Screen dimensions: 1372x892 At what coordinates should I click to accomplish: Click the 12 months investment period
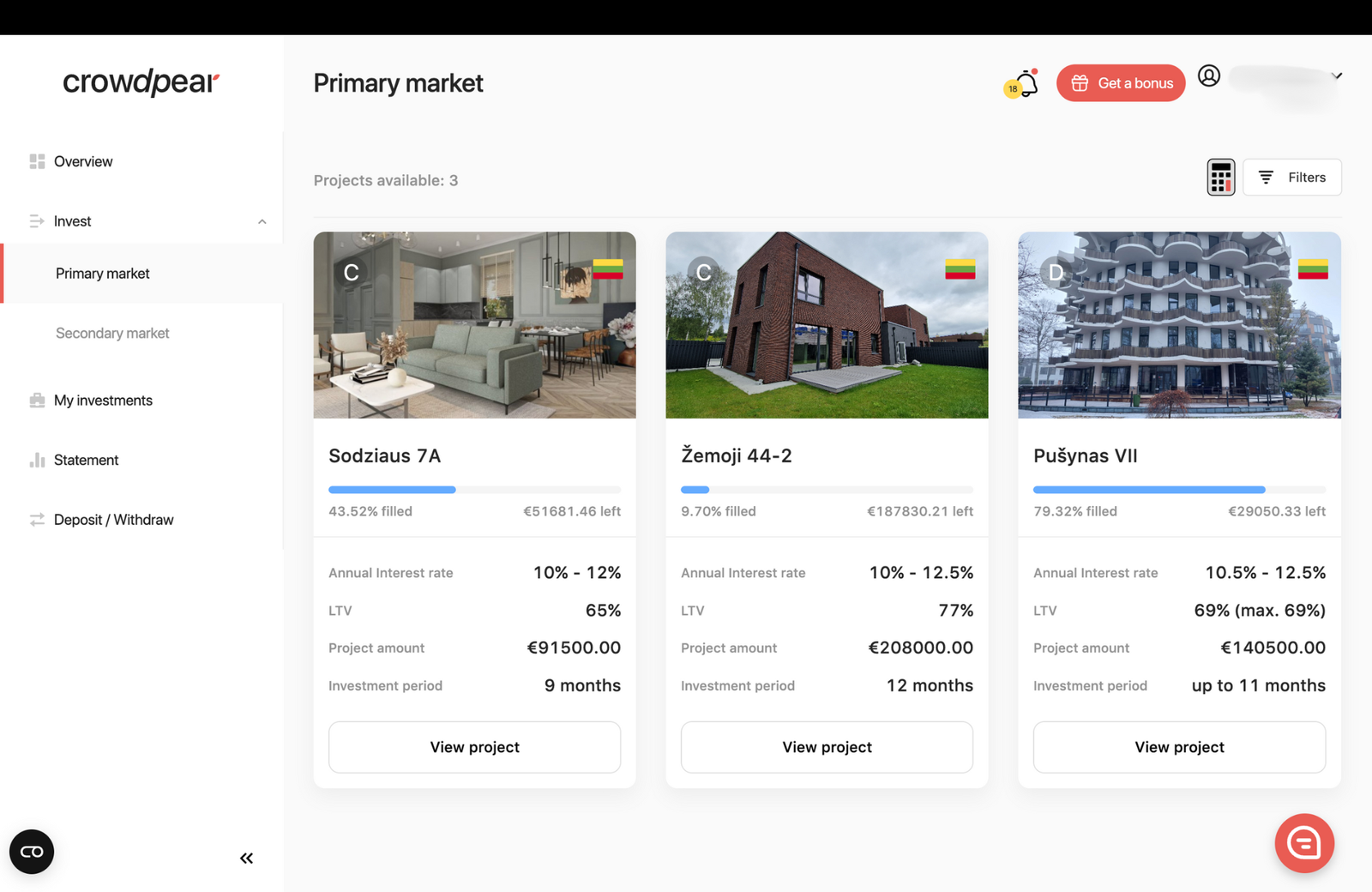pyautogui.click(x=930, y=685)
